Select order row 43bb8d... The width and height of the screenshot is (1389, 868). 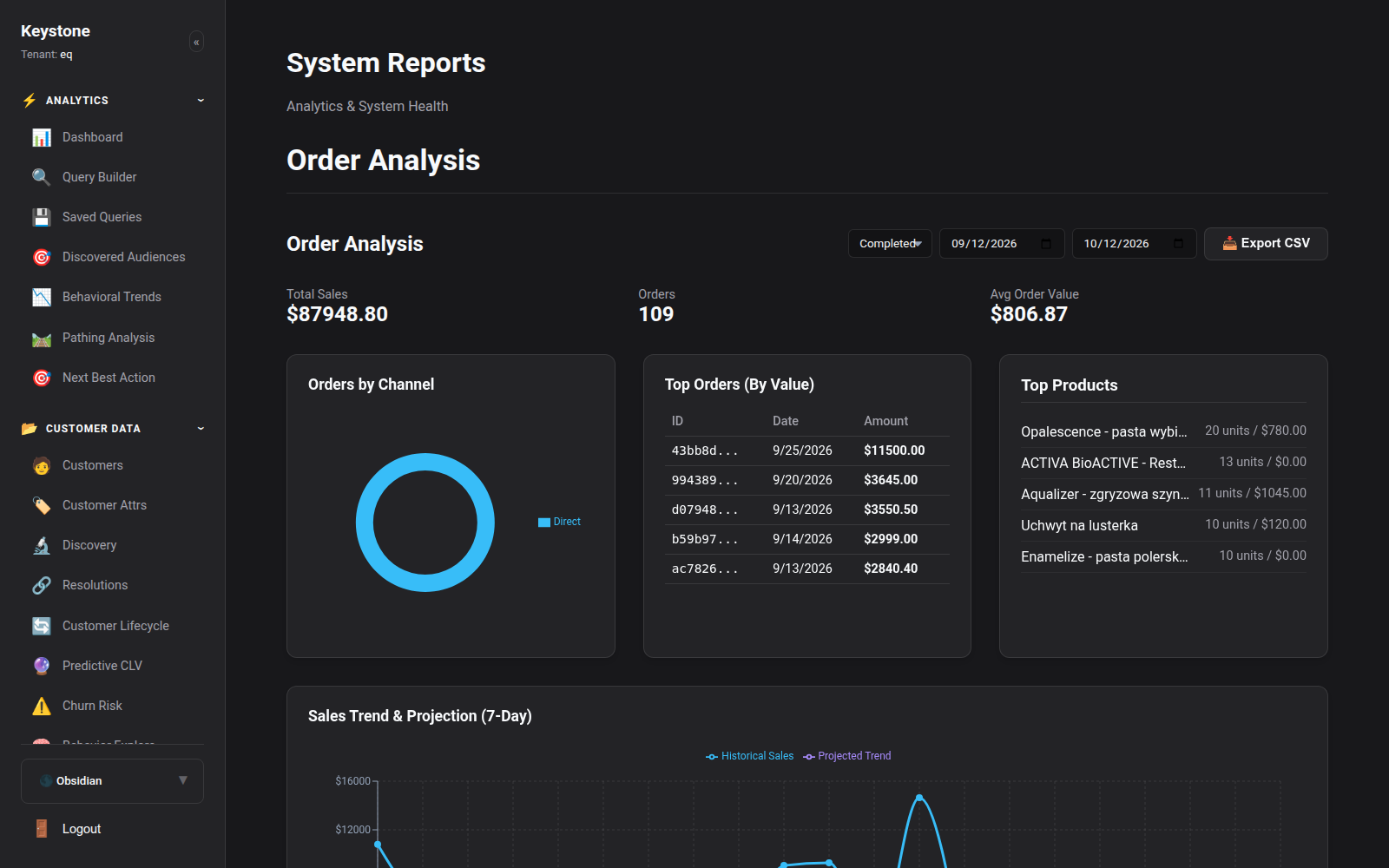[806, 450]
